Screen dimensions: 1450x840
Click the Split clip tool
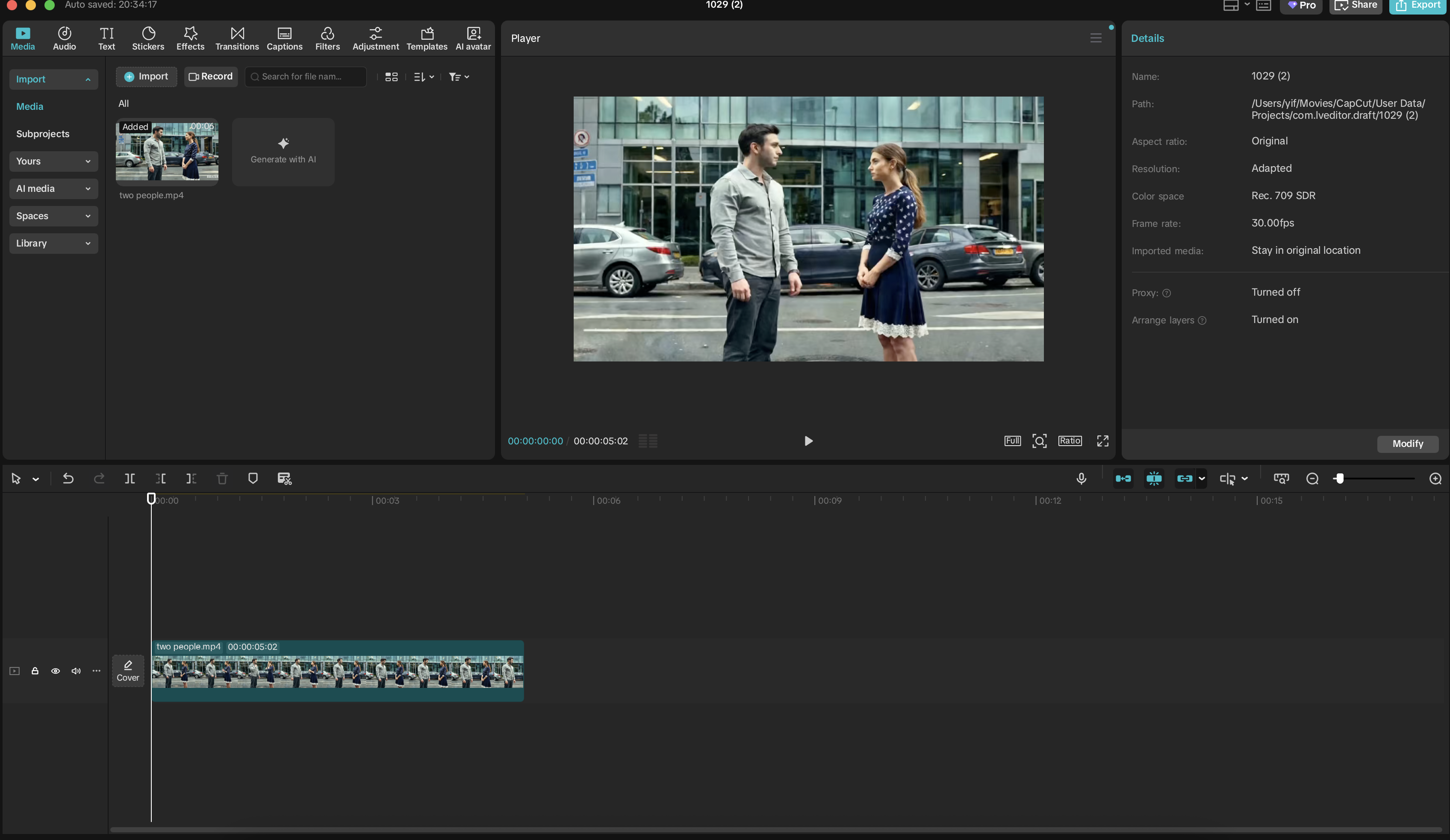click(129, 479)
